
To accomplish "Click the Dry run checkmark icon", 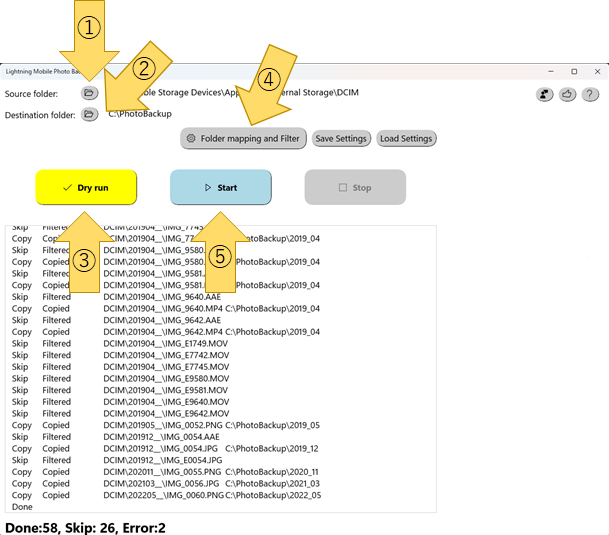I will click(67, 188).
